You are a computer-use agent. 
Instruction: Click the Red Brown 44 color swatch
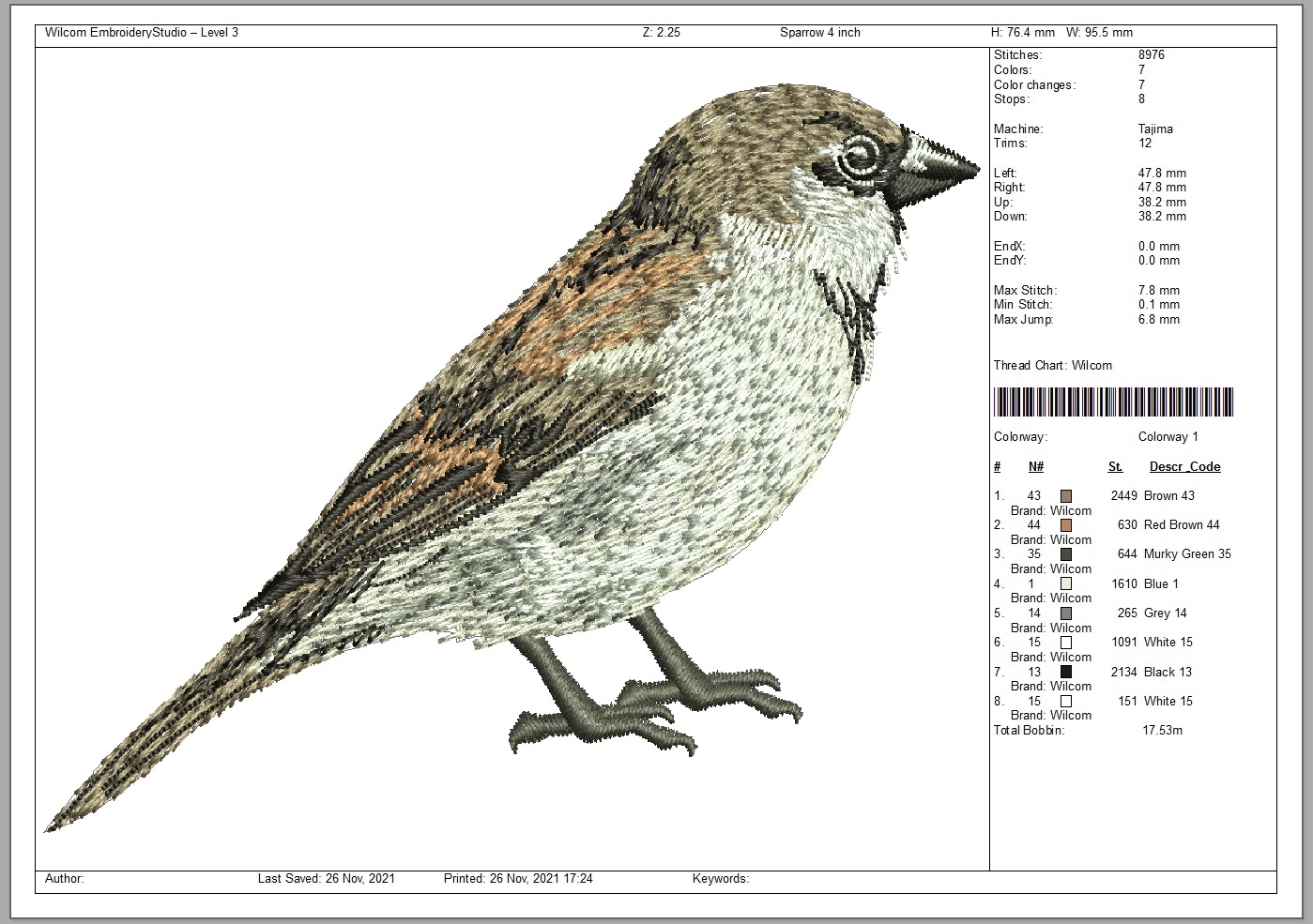coord(1066,525)
